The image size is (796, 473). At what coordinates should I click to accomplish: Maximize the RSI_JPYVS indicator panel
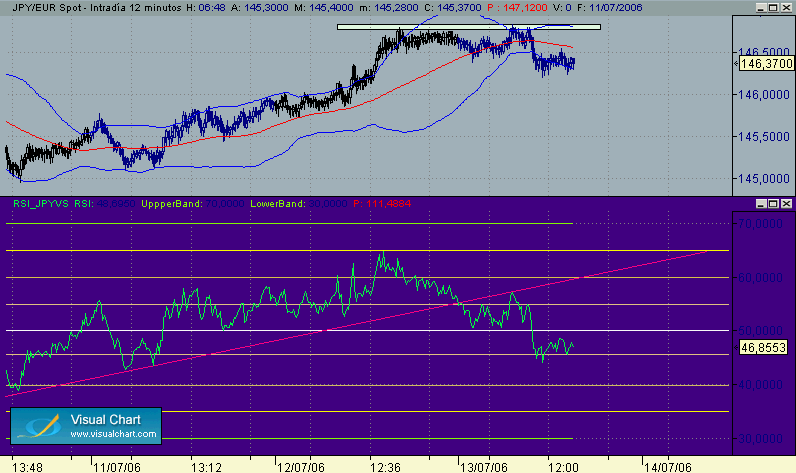tap(773, 204)
